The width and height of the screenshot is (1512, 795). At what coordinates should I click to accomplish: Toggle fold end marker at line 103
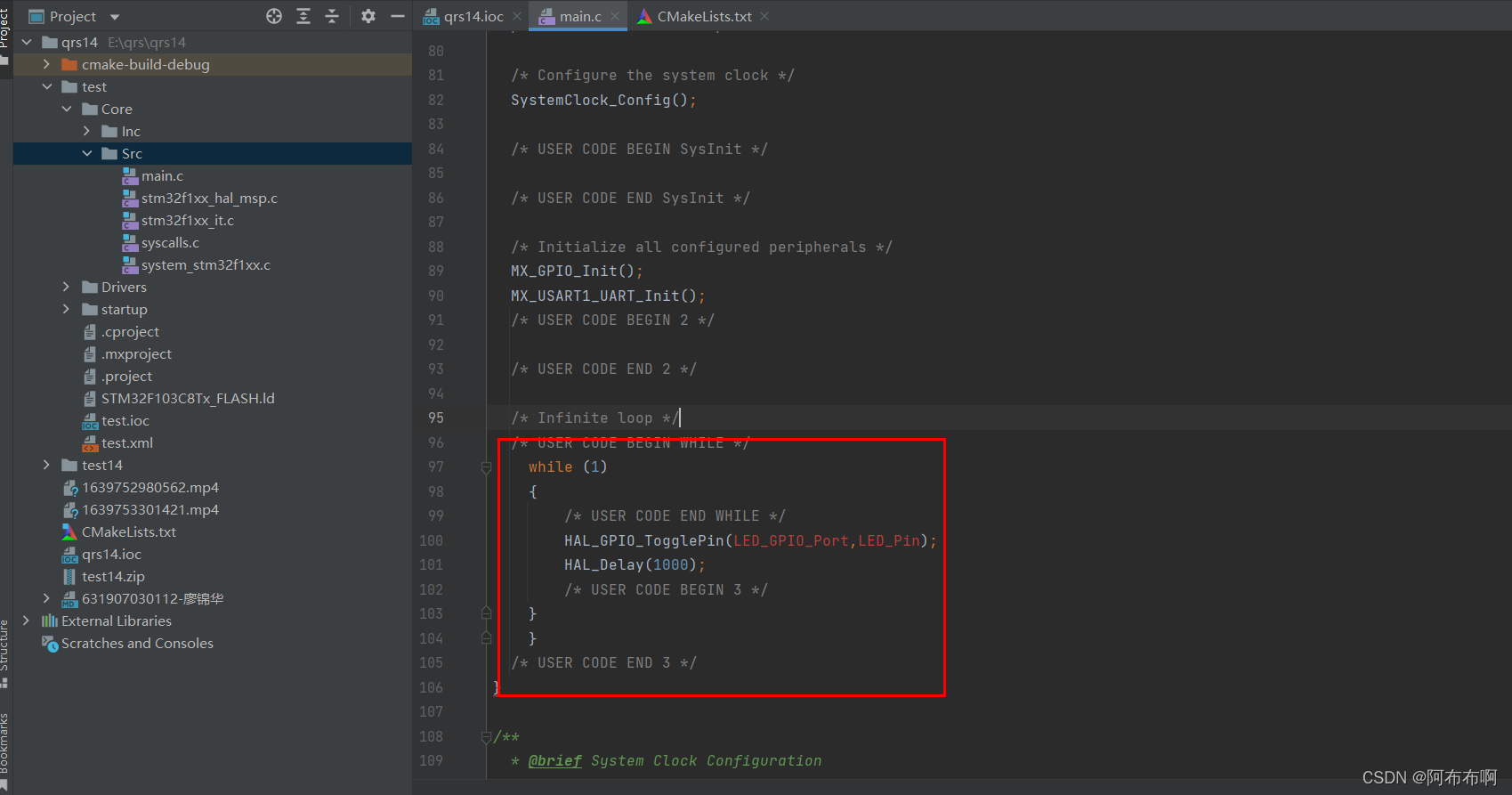[x=486, y=613]
